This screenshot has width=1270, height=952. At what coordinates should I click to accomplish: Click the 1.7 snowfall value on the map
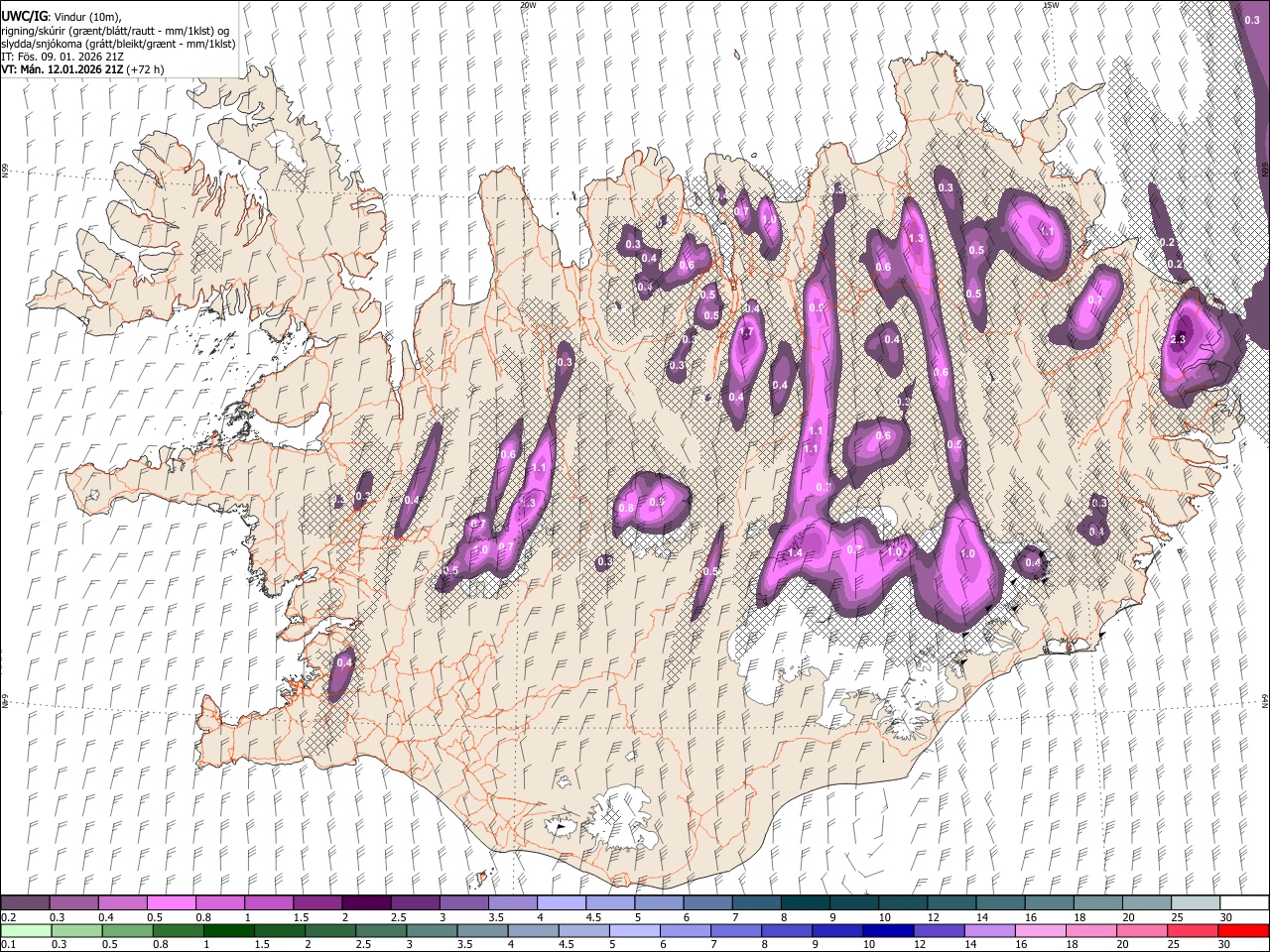coord(746,332)
